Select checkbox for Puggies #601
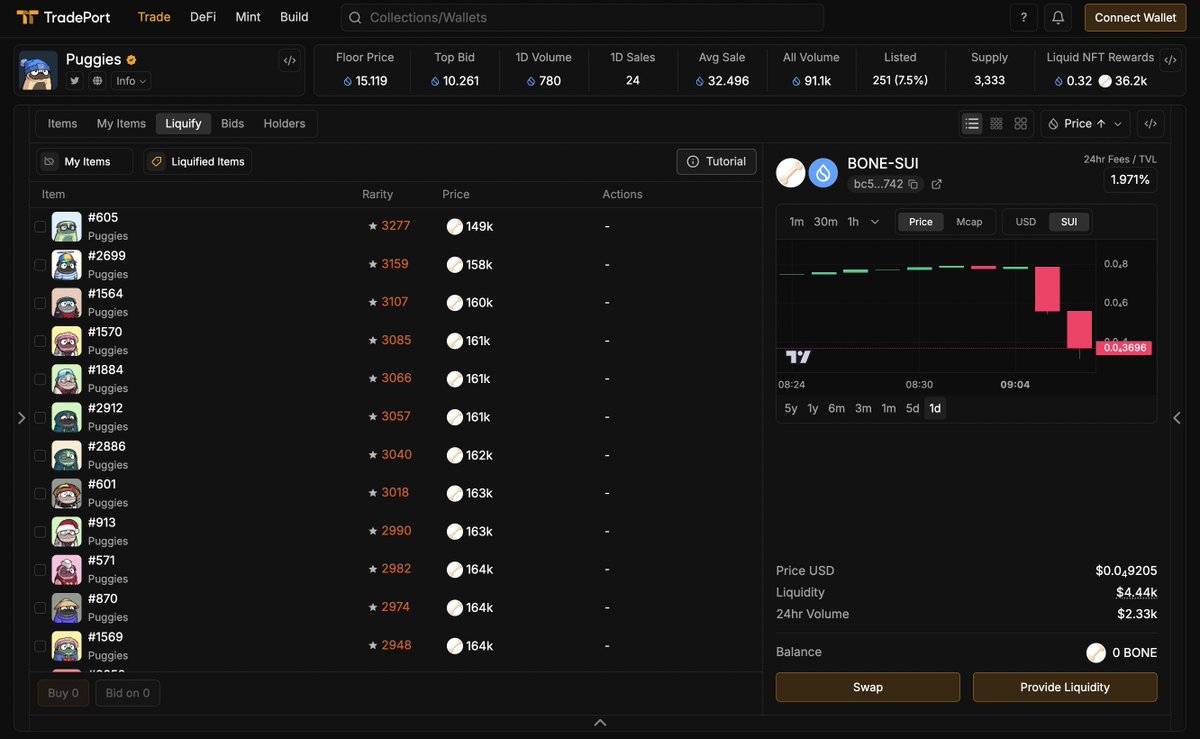Image resolution: width=1200 pixels, height=739 pixels. [40, 493]
